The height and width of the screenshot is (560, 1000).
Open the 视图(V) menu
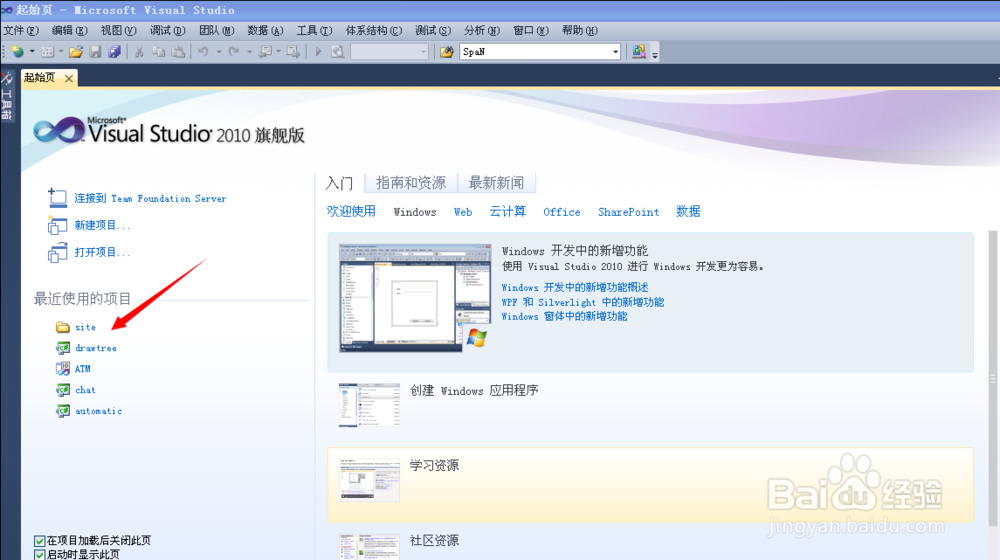pyautogui.click(x=119, y=31)
